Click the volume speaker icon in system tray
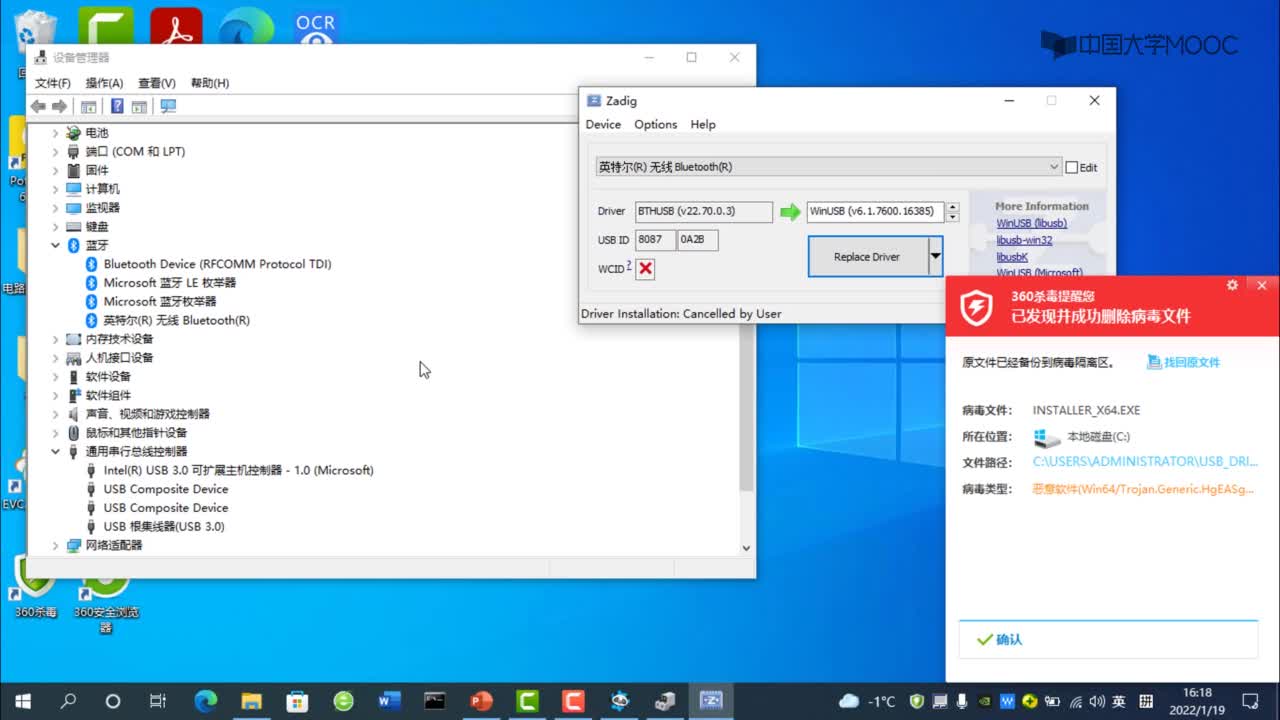1280x720 pixels. (x=1097, y=701)
